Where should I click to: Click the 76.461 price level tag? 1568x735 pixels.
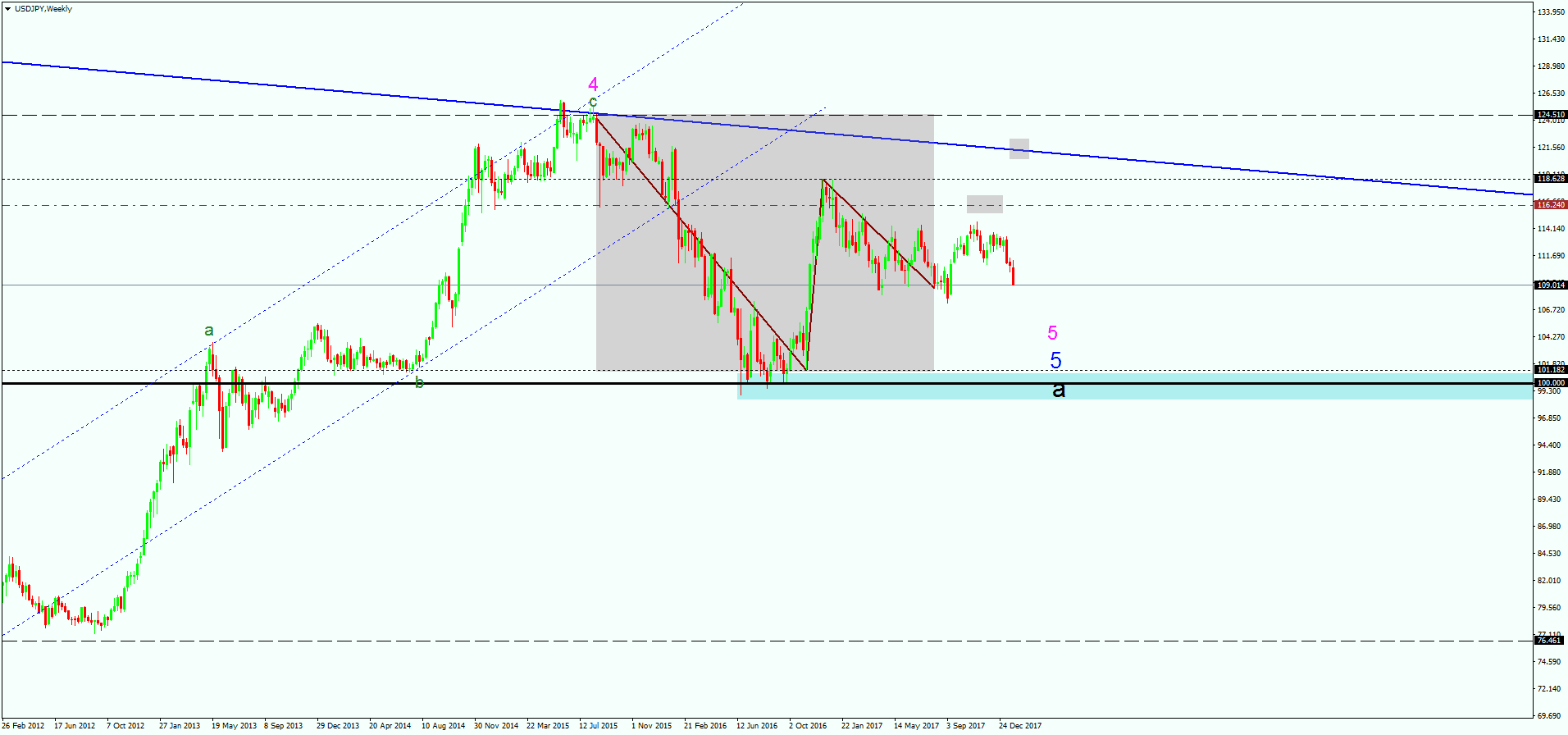click(1551, 641)
